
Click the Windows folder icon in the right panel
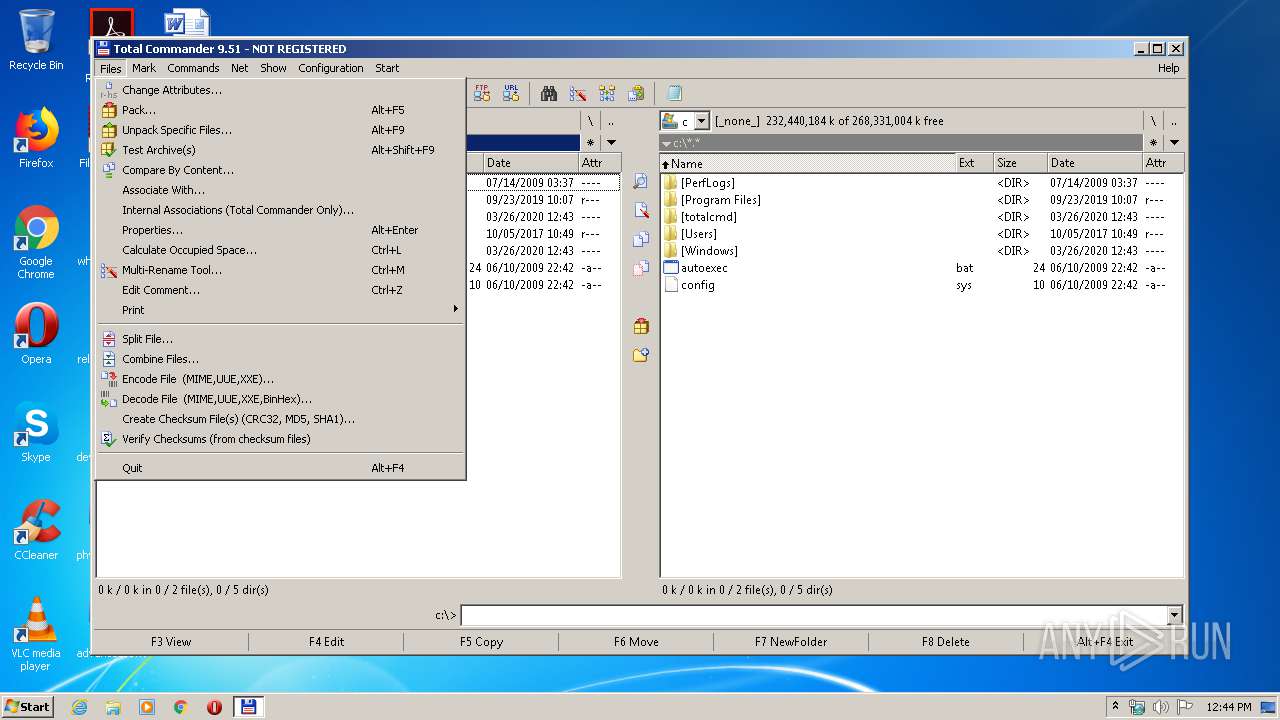click(x=671, y=251)
